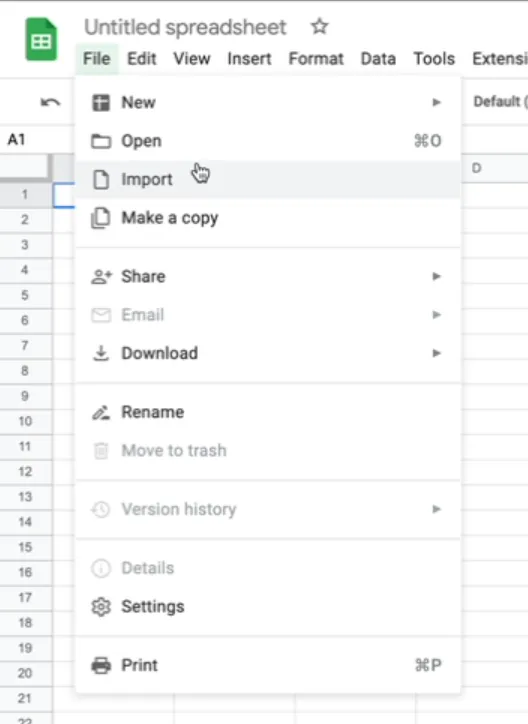This screenshot has height=724, width=528.
Task: Expand the New submenu arrow
Action: pyautogui.click(x=436, y=102)
